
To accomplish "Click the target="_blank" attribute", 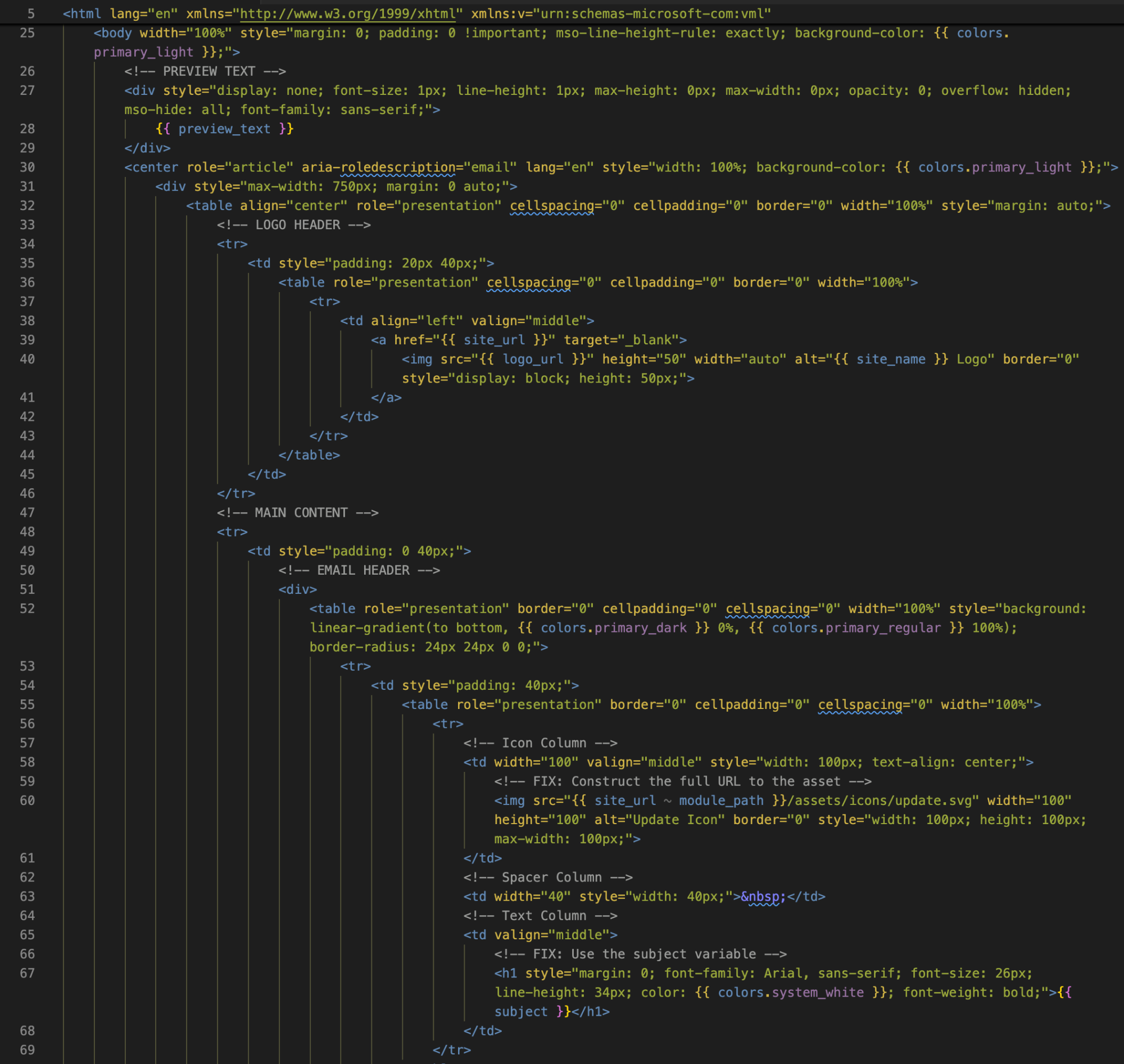I will 622,340.
